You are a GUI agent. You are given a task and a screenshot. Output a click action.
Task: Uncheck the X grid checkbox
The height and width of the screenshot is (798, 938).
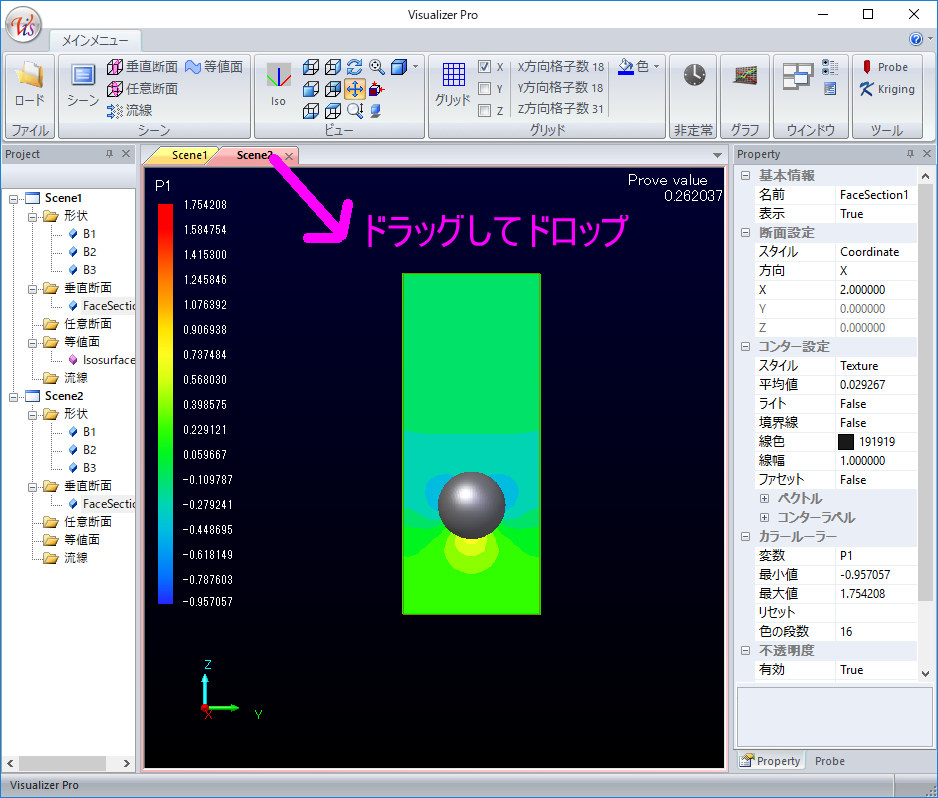(484, 67)
